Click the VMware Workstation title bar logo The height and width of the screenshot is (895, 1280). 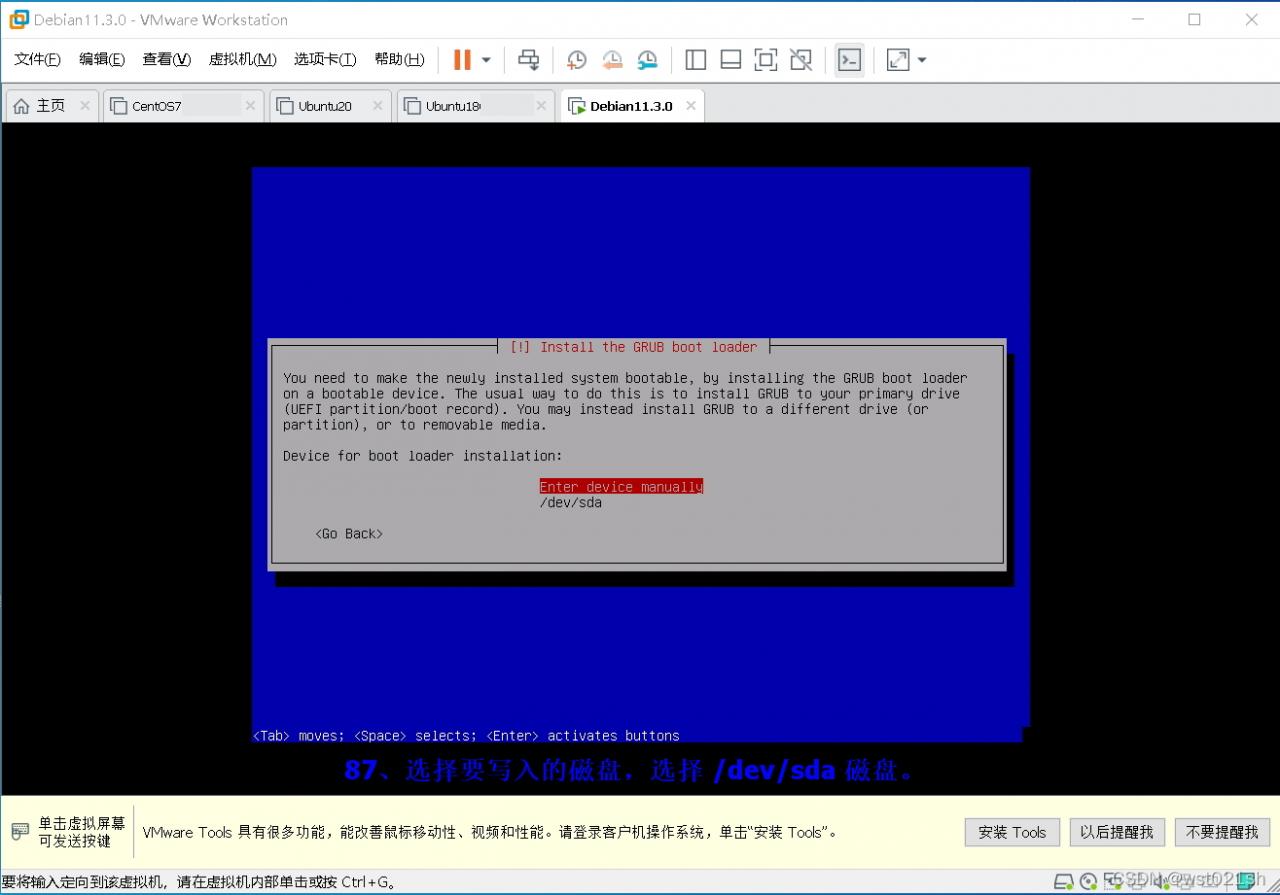(18, 19)
